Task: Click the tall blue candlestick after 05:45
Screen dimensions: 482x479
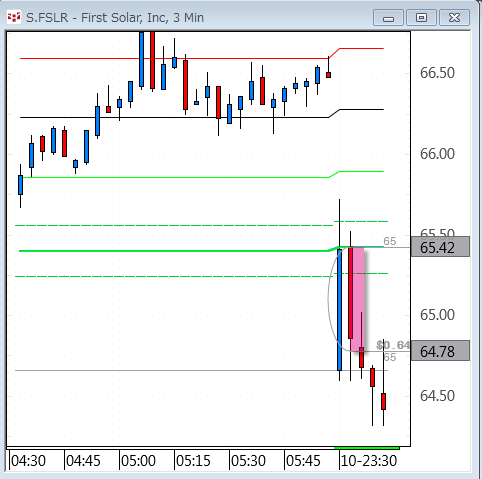Action: (x=339, y=309)
